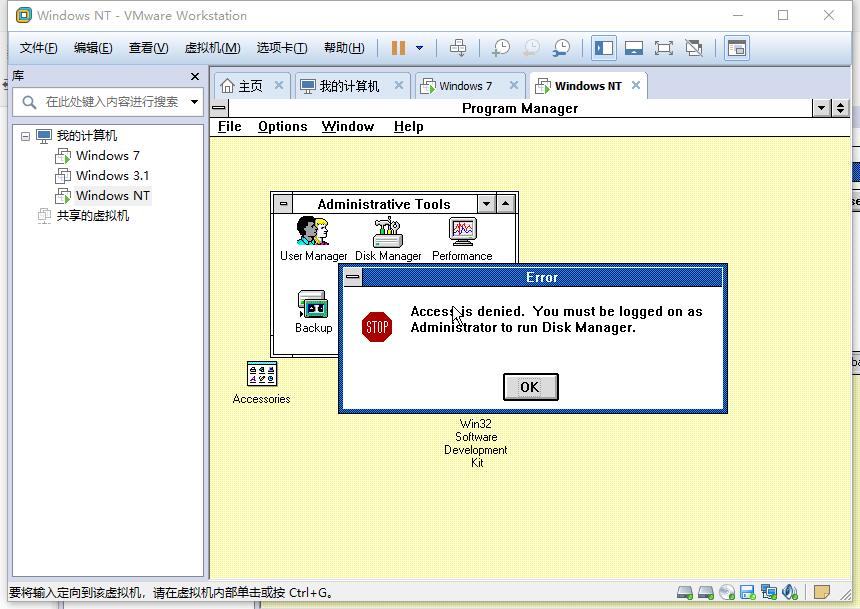Open the 帮助(H) menu
This screenshot has width=860, height=609.
coord(344,48)
